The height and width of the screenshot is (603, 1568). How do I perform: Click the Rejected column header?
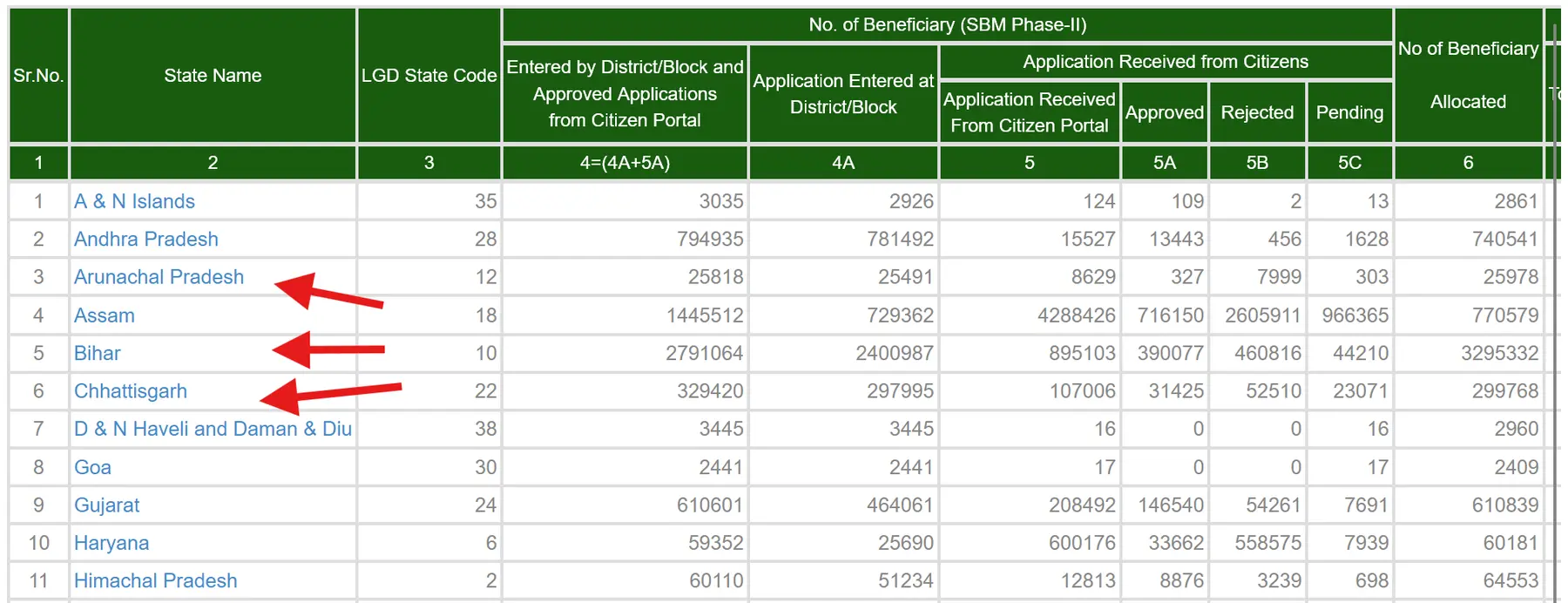(1257, 112)
